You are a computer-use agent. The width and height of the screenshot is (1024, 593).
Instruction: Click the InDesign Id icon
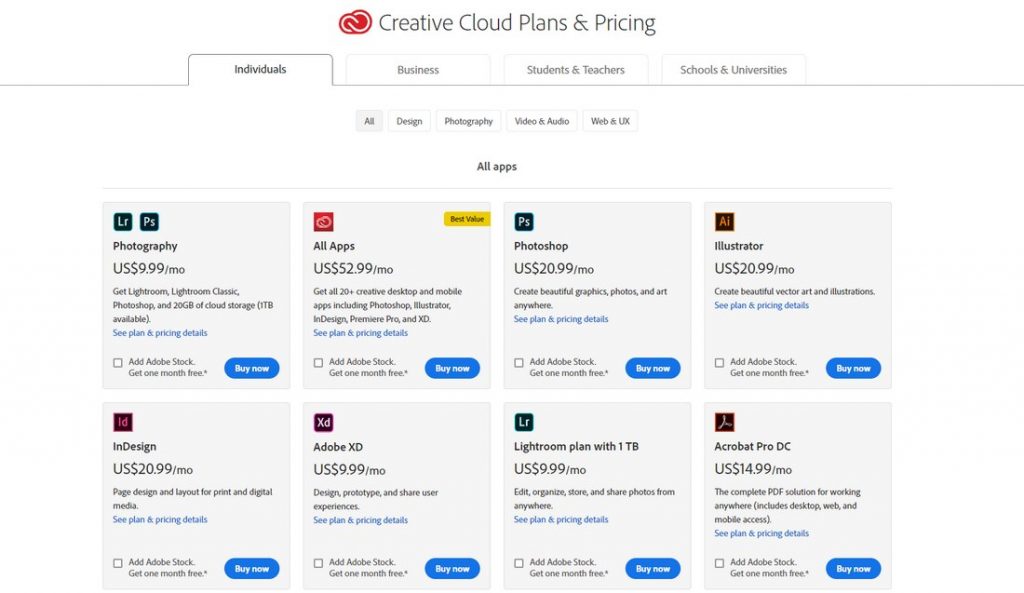(x=123, y=422)
